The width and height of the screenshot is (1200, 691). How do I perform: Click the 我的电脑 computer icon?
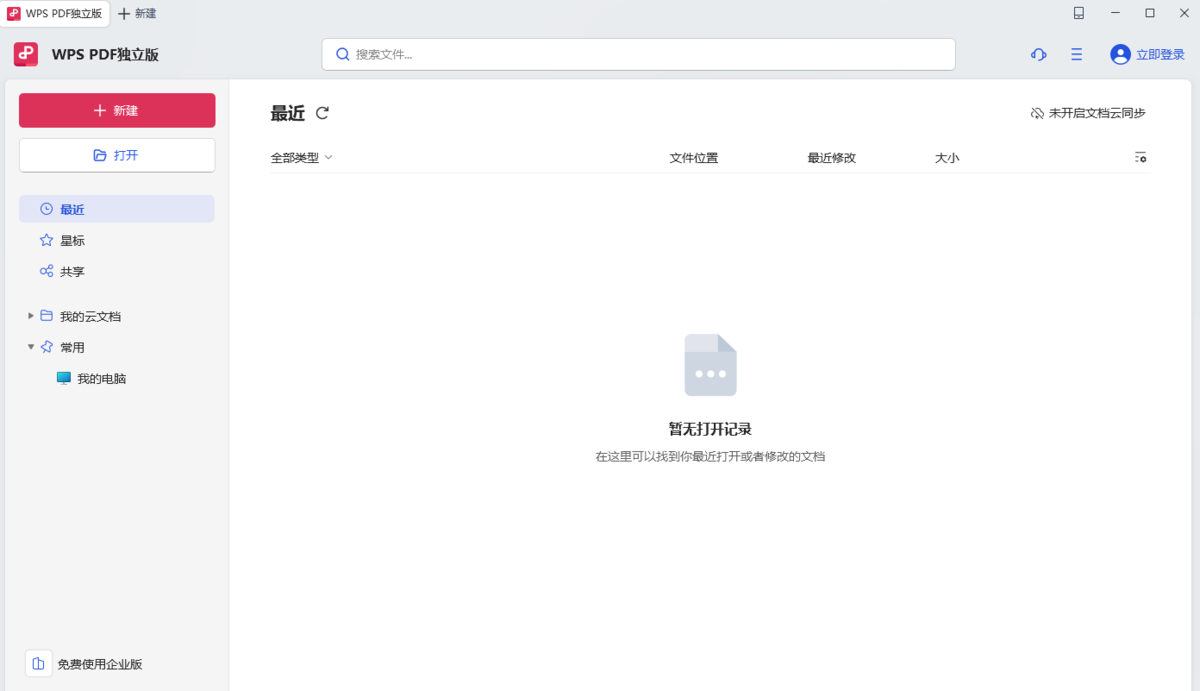point(62,378)
